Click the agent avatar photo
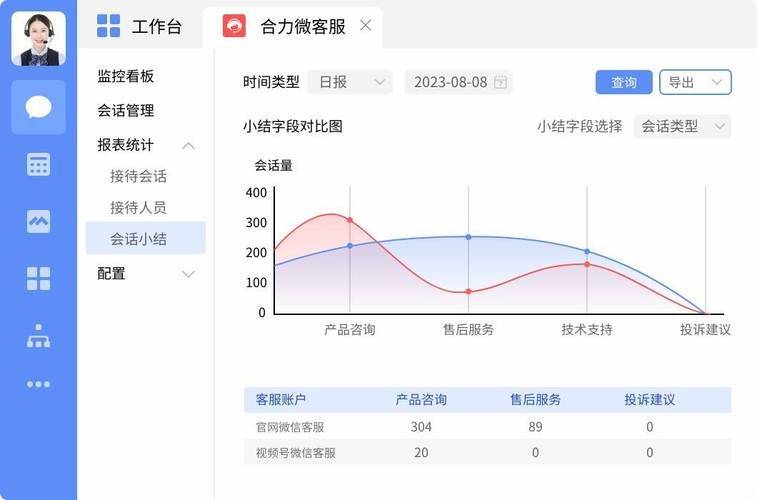The height and width of the screenshot is (500, 757). point(39,39)
